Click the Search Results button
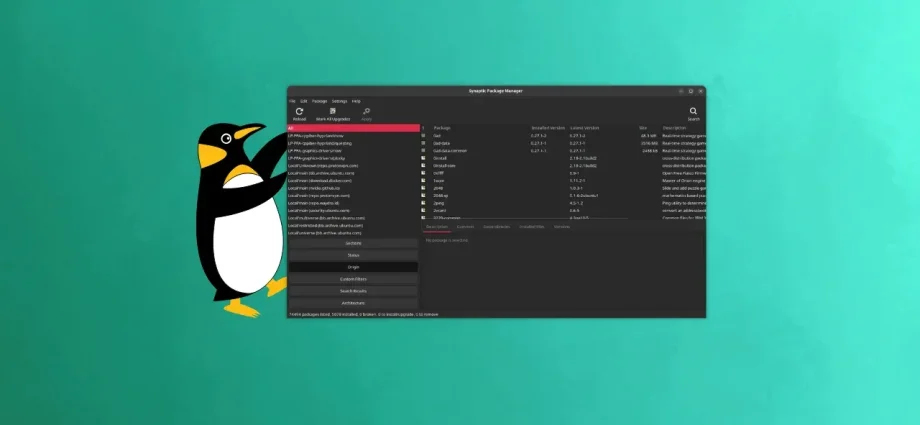The height and width of the screenshot is (425, 920). click(353, 291)
